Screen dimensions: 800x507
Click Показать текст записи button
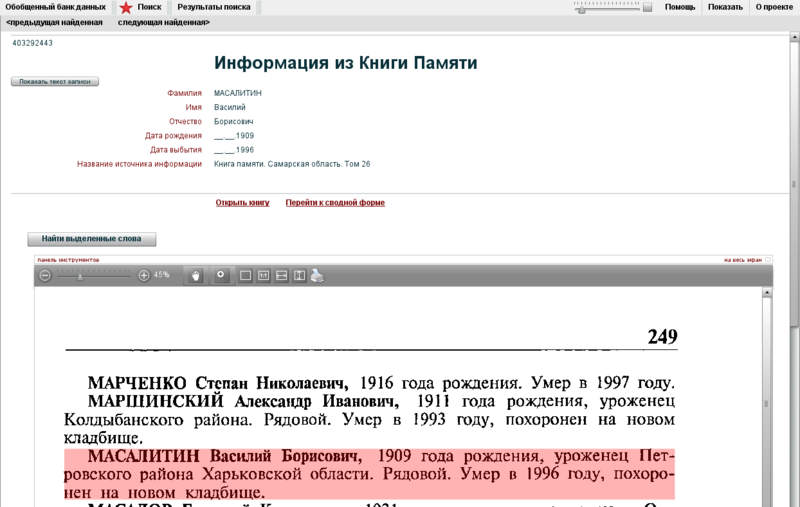(55, 82)
